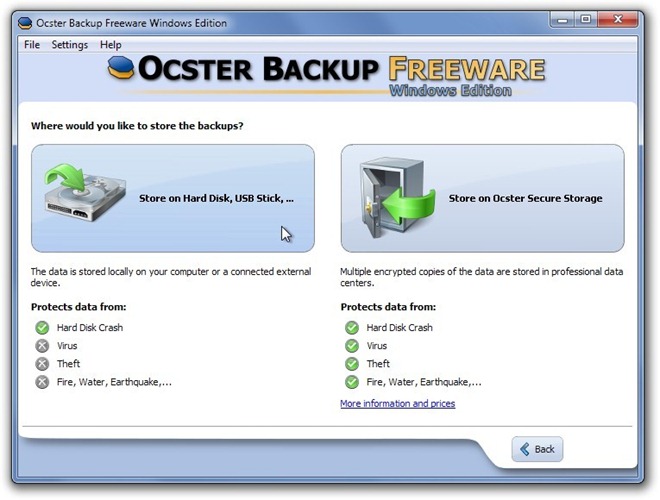Click green check icon next to left Hard Disk Crash
This screenshot has width=660, height=500.
[x=42, y=327]
